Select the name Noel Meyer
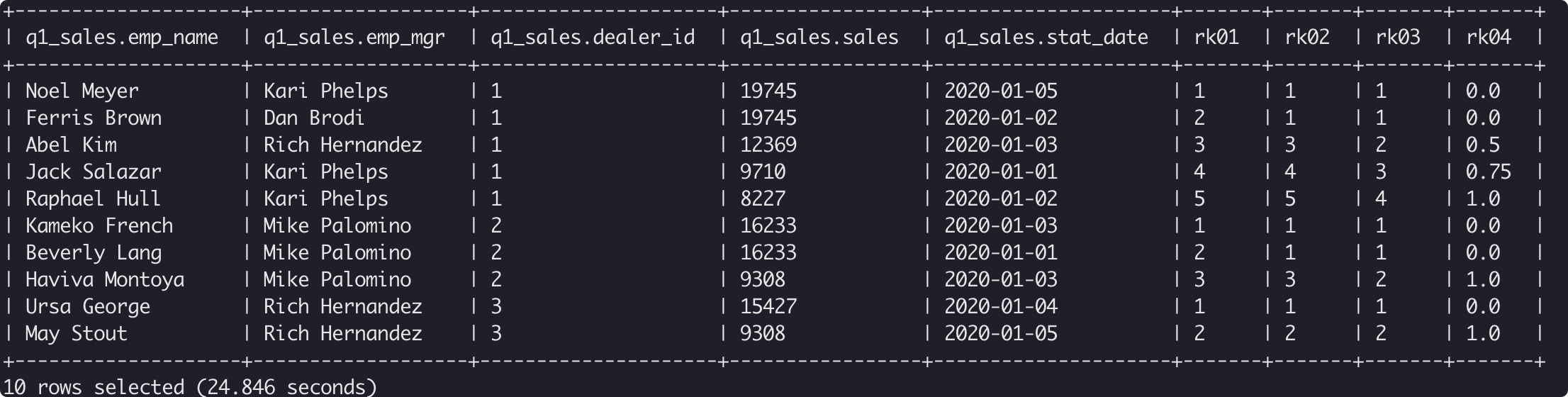The width and height of the screenshot is (1568, 397). click(82, 91)
